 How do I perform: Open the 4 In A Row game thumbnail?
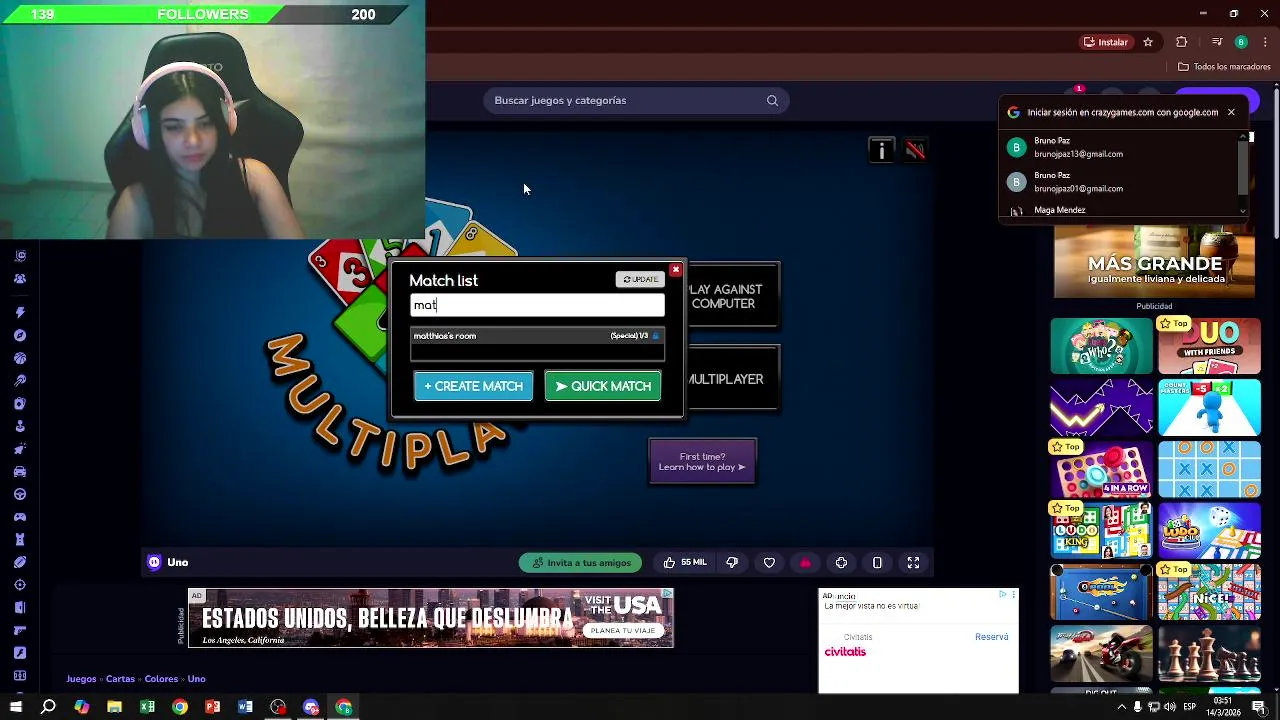[1101, 470]
